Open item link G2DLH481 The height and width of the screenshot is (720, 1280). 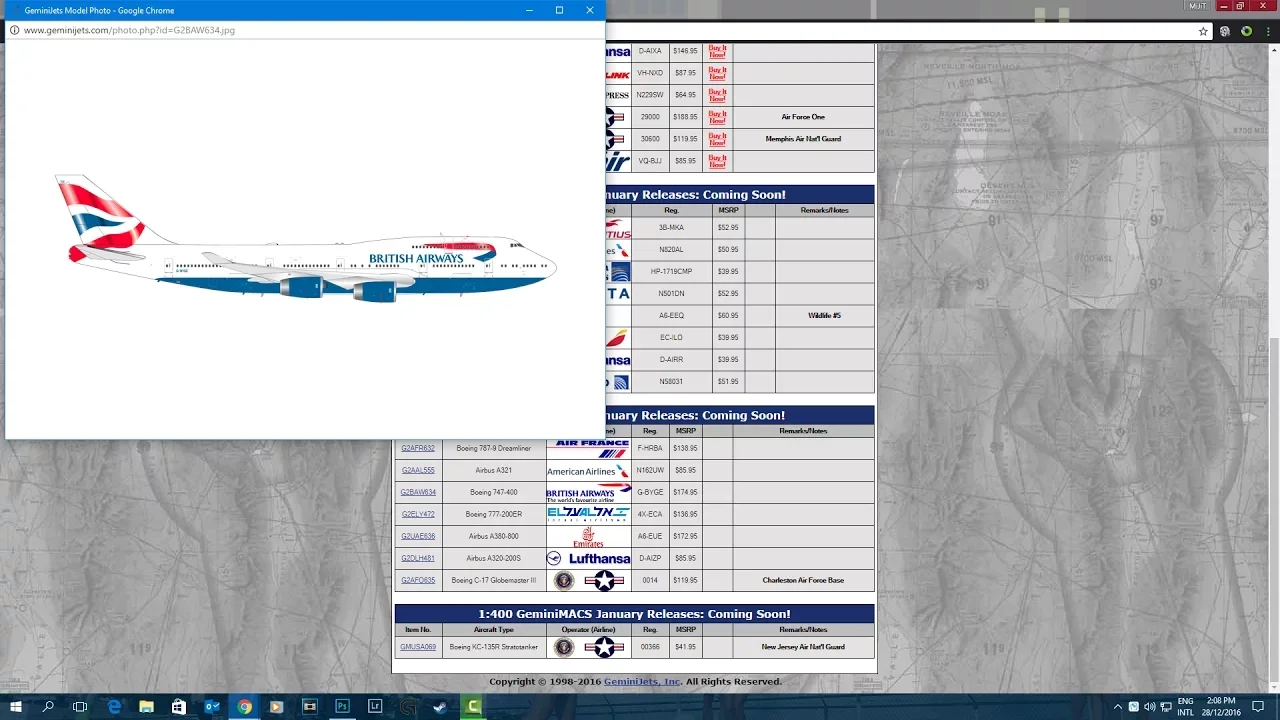418,558
